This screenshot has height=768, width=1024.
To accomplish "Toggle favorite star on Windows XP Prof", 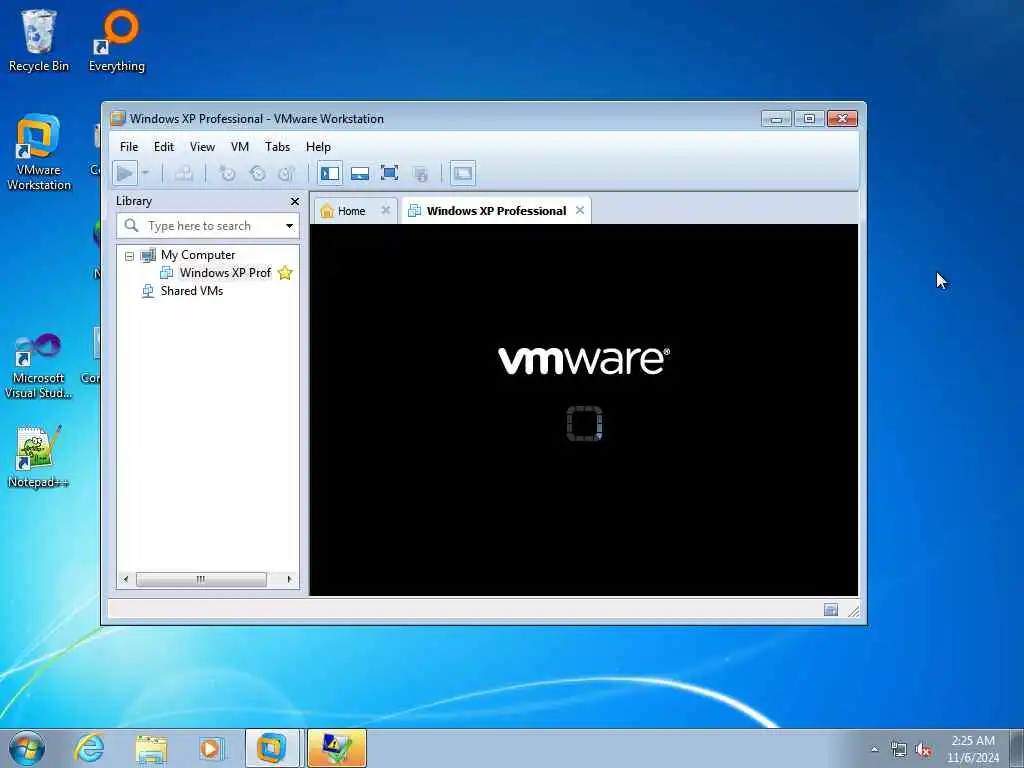I will (285, 273).
